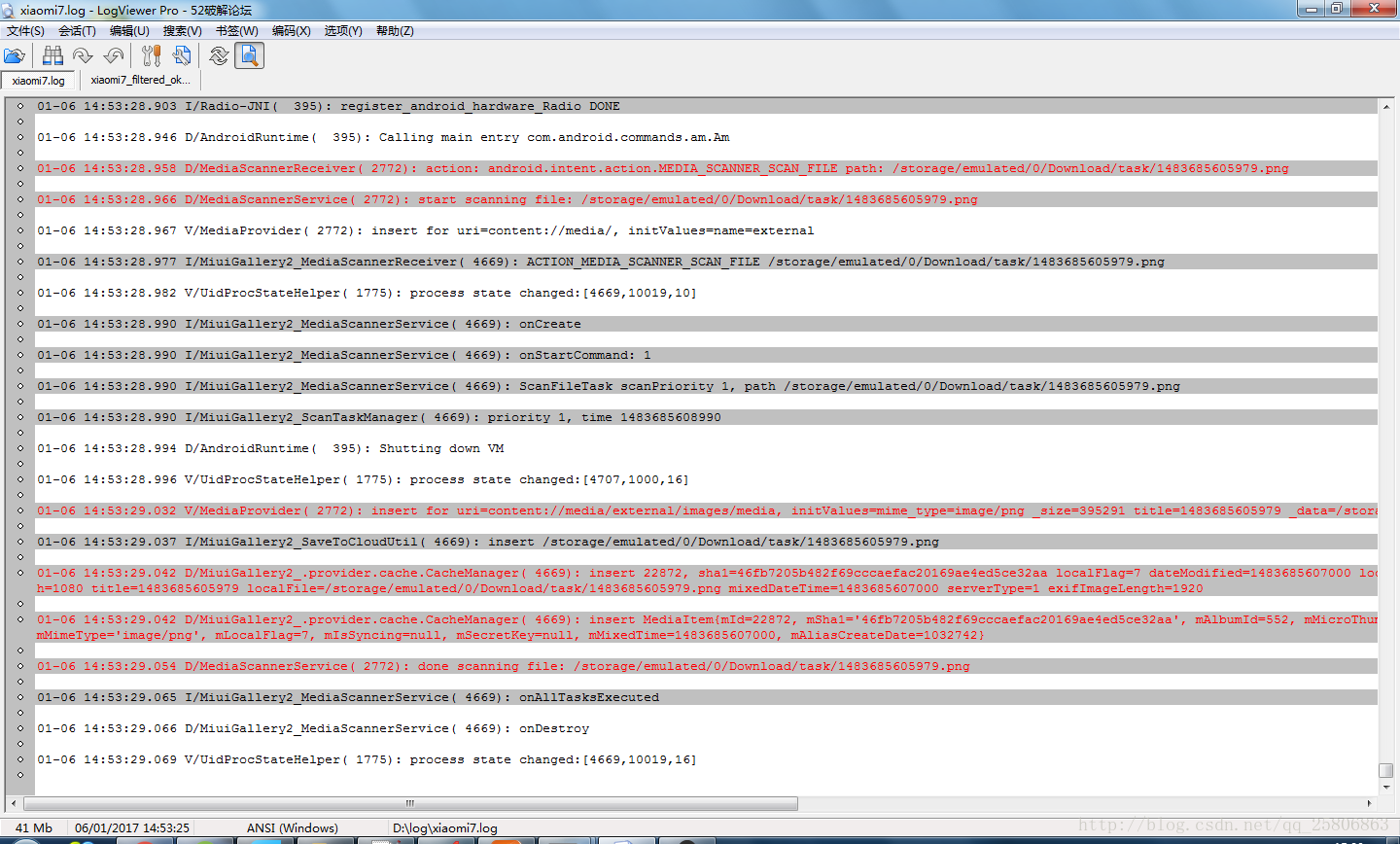Switch to the xiaomi7_filtered_ok... tab
This screenshot has width=1400, height=844.
click(140, 80)
